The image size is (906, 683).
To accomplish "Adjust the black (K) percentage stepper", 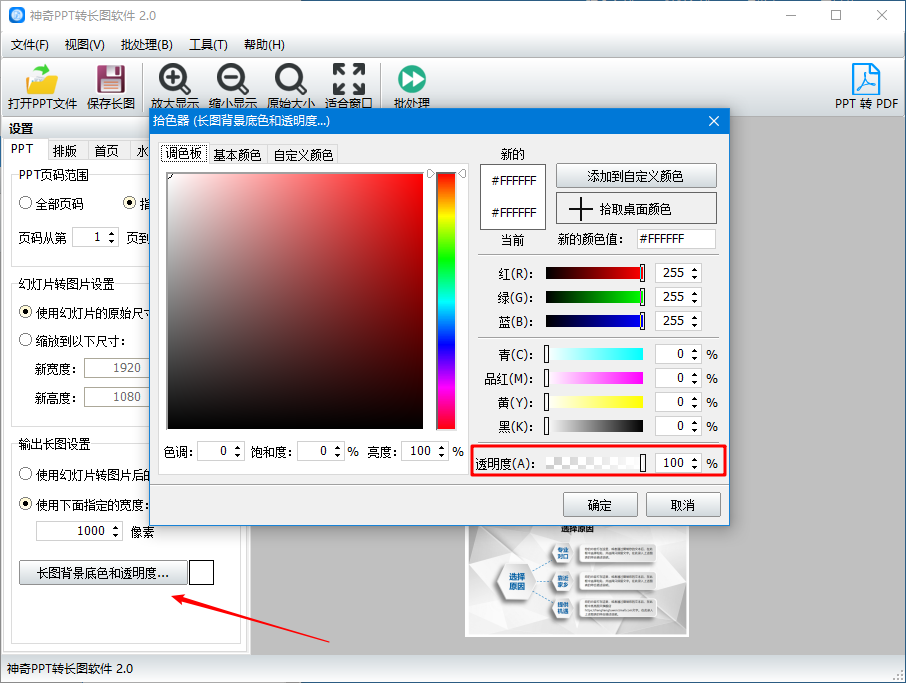I will pyautogui.click(x=695, y=426).
